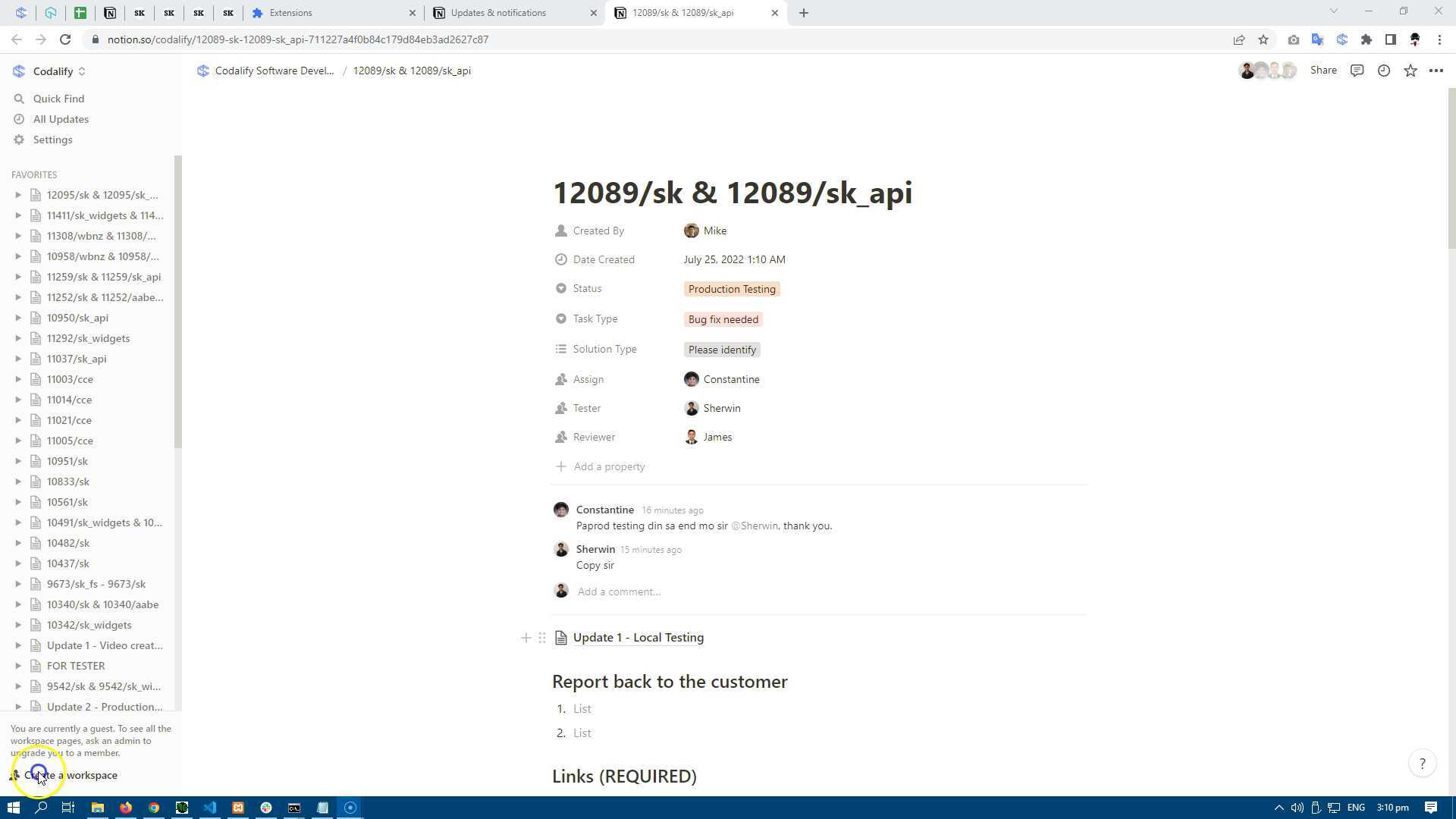Image resolution: width=1456 pixels, height=819 pixels.
Task: Open the Production Testing status selector
Action: click(732, 289)
